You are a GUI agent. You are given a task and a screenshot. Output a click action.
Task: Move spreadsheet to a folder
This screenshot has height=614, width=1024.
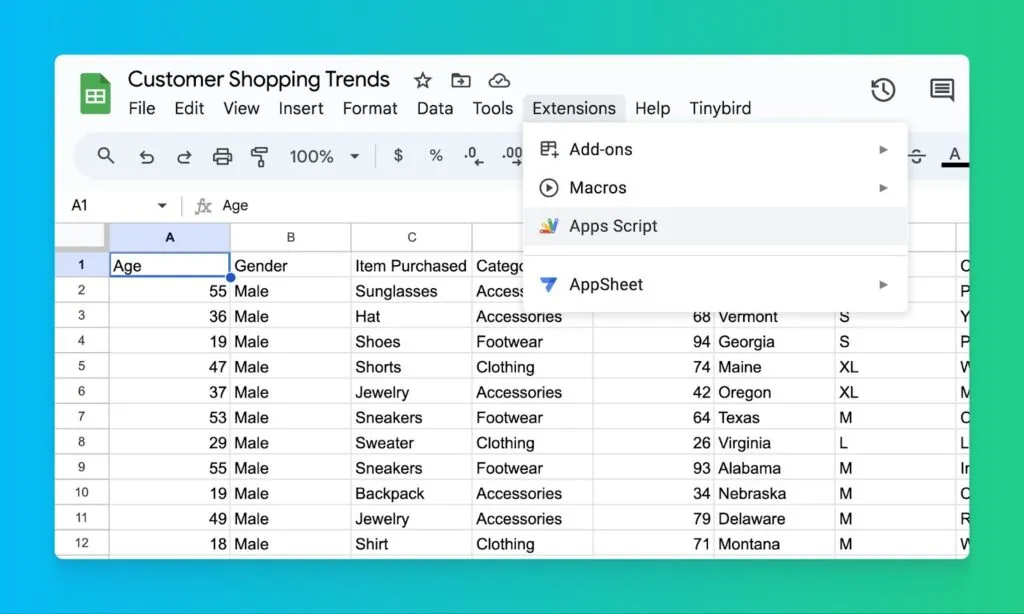click(x=461, y=80)
